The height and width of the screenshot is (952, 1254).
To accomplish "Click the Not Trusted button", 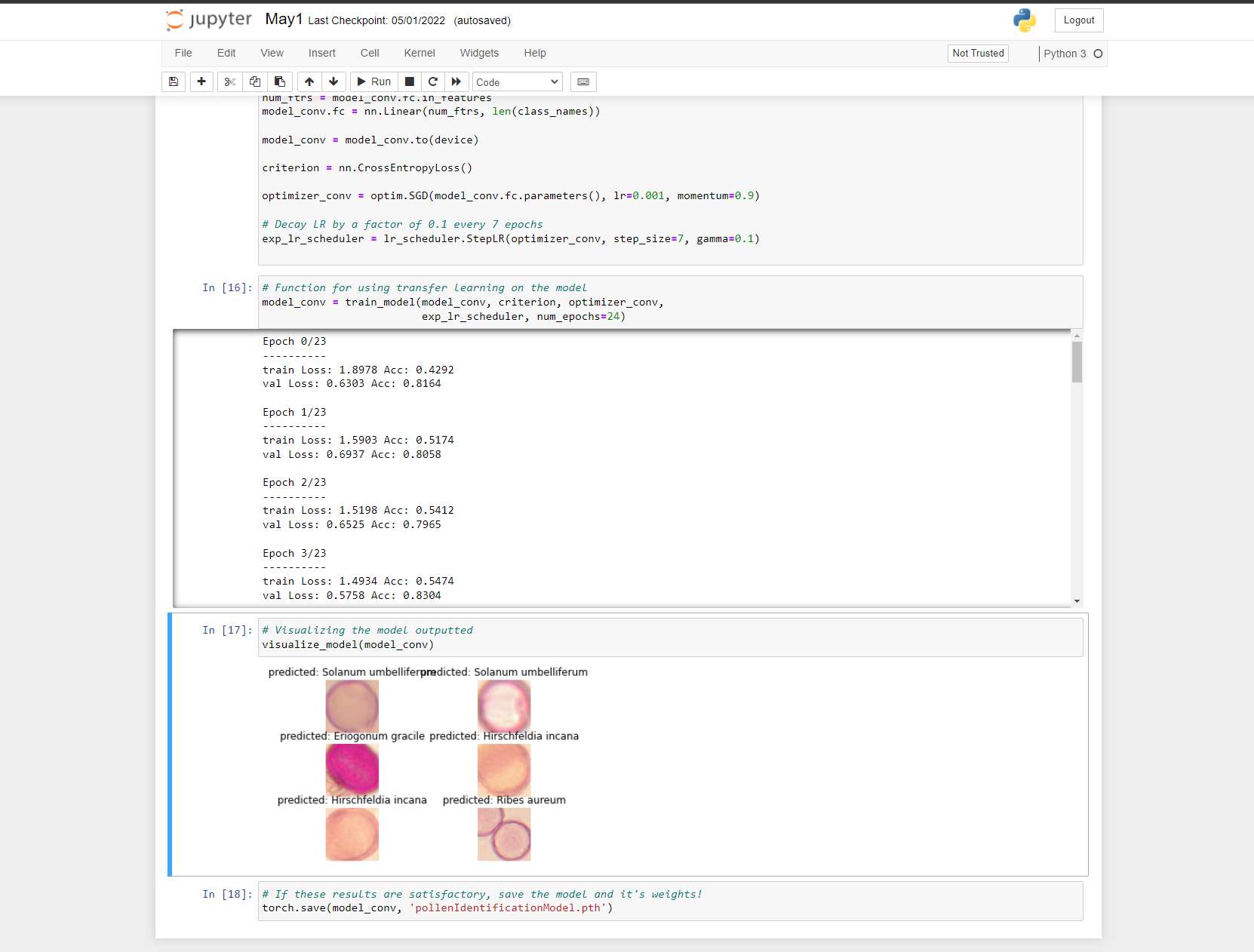I will (978, 53).
